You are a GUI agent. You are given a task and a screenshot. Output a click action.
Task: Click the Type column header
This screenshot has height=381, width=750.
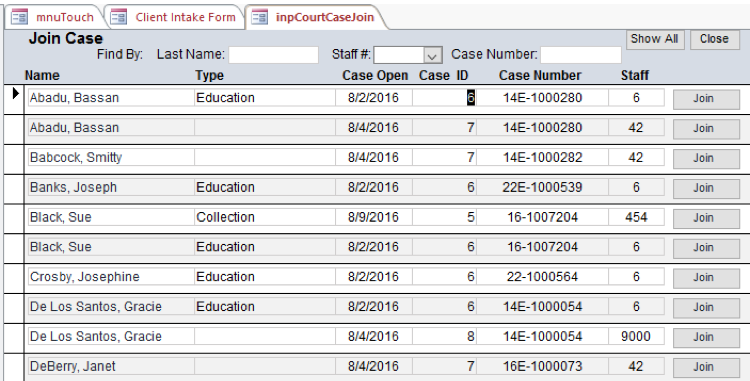210,76
